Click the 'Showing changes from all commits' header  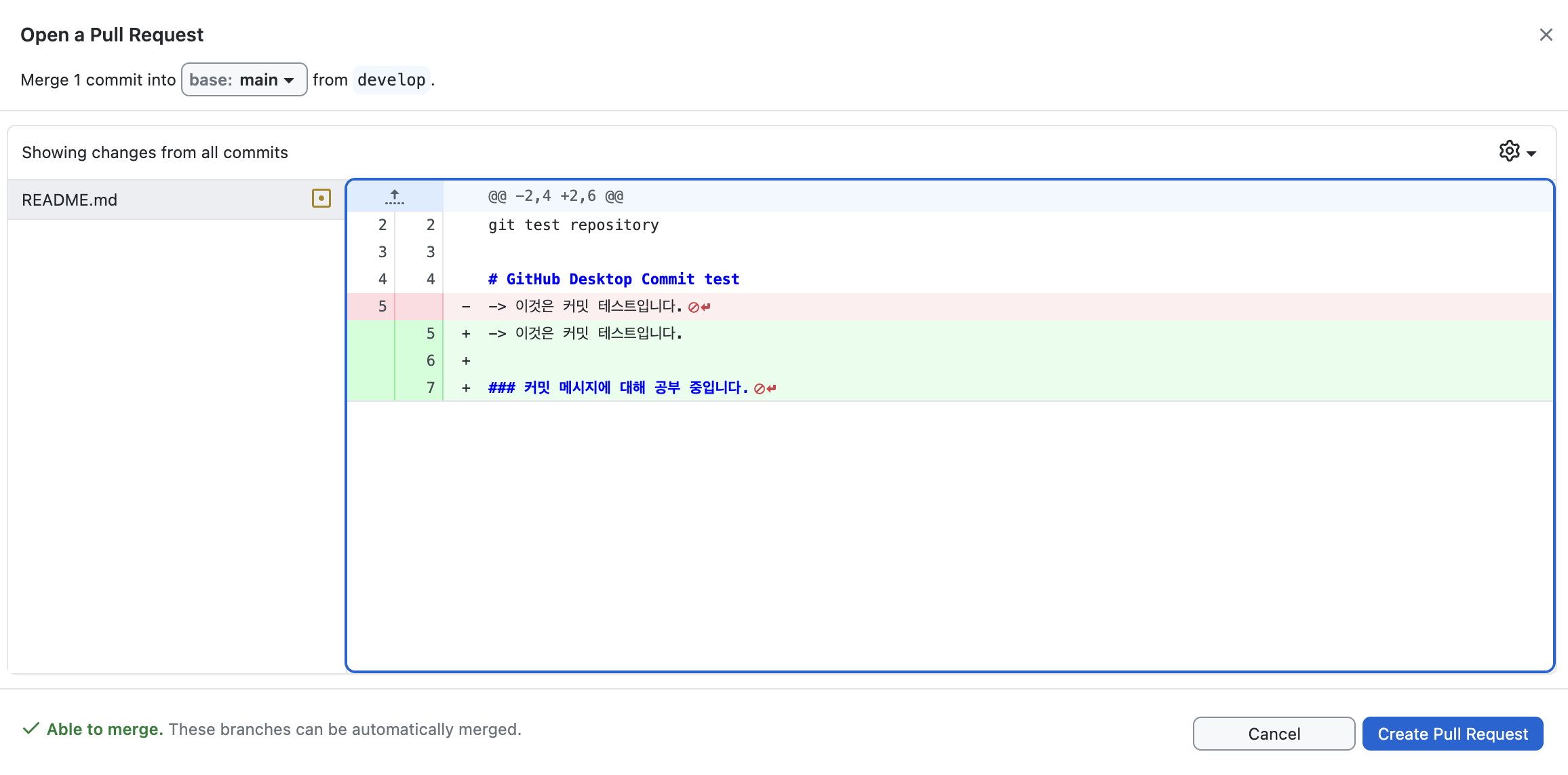pos(155,153)
